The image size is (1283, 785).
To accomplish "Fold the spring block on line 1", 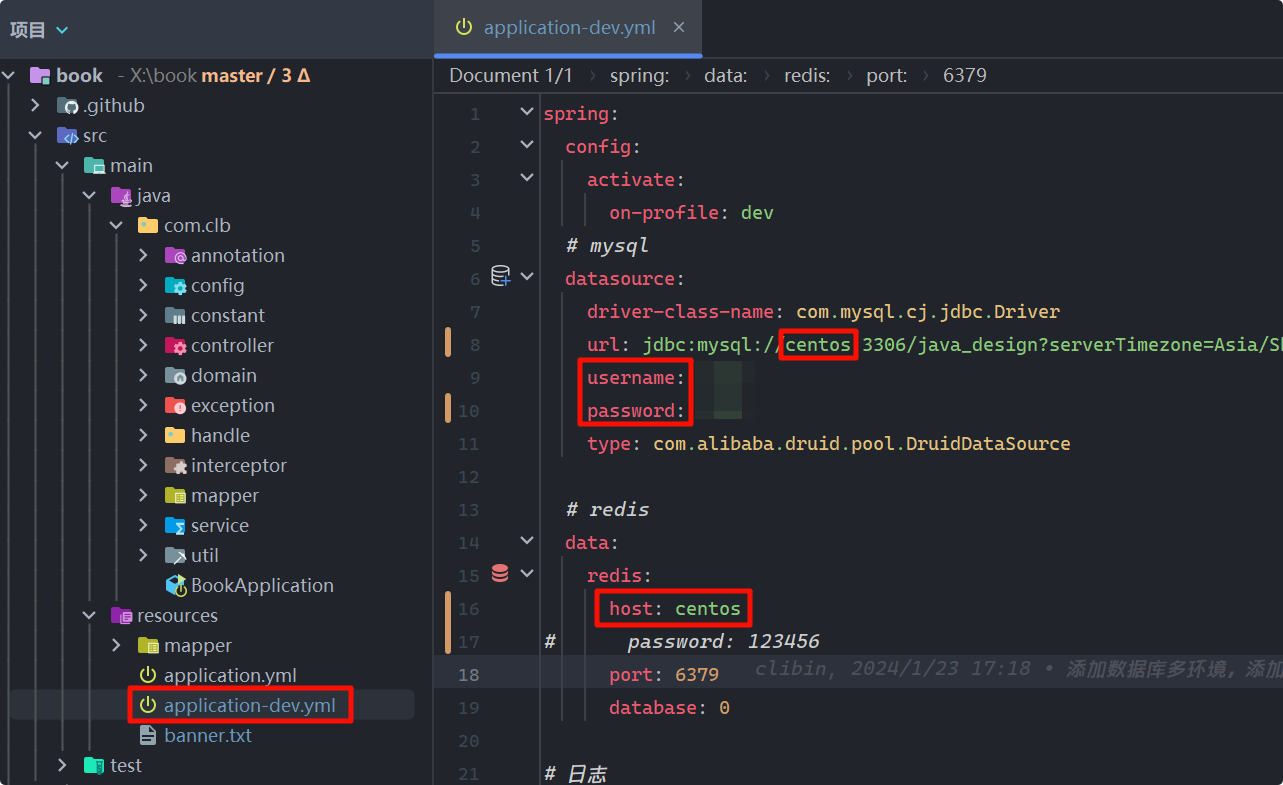I will pyautogui.click(x=527, y=113).
